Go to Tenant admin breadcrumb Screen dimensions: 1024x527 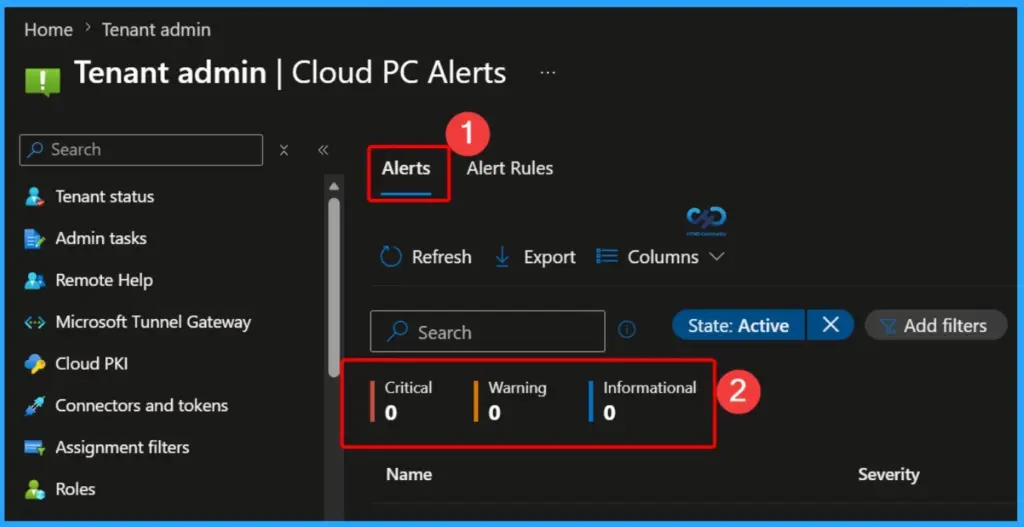156,29
